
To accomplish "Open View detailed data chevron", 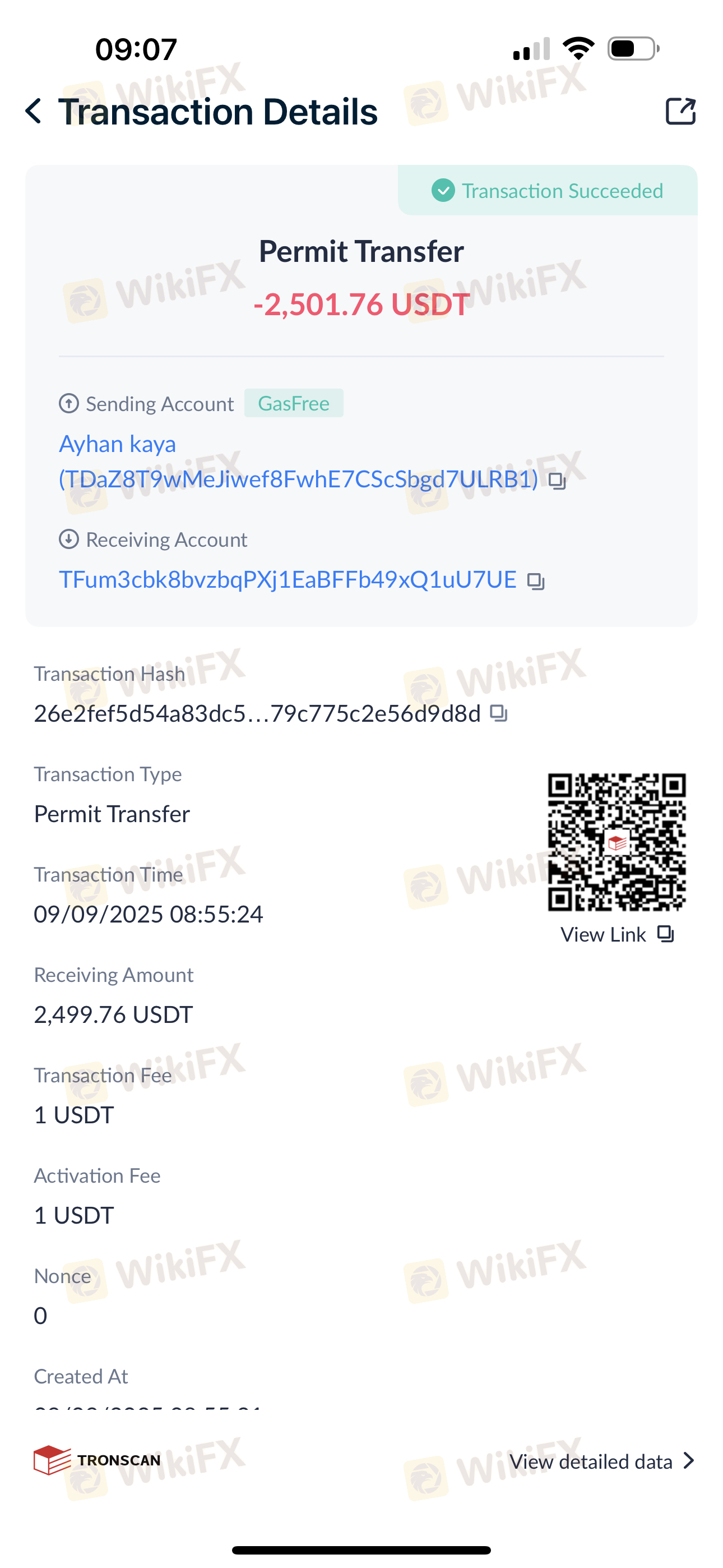I will [x=689, y=1461].
